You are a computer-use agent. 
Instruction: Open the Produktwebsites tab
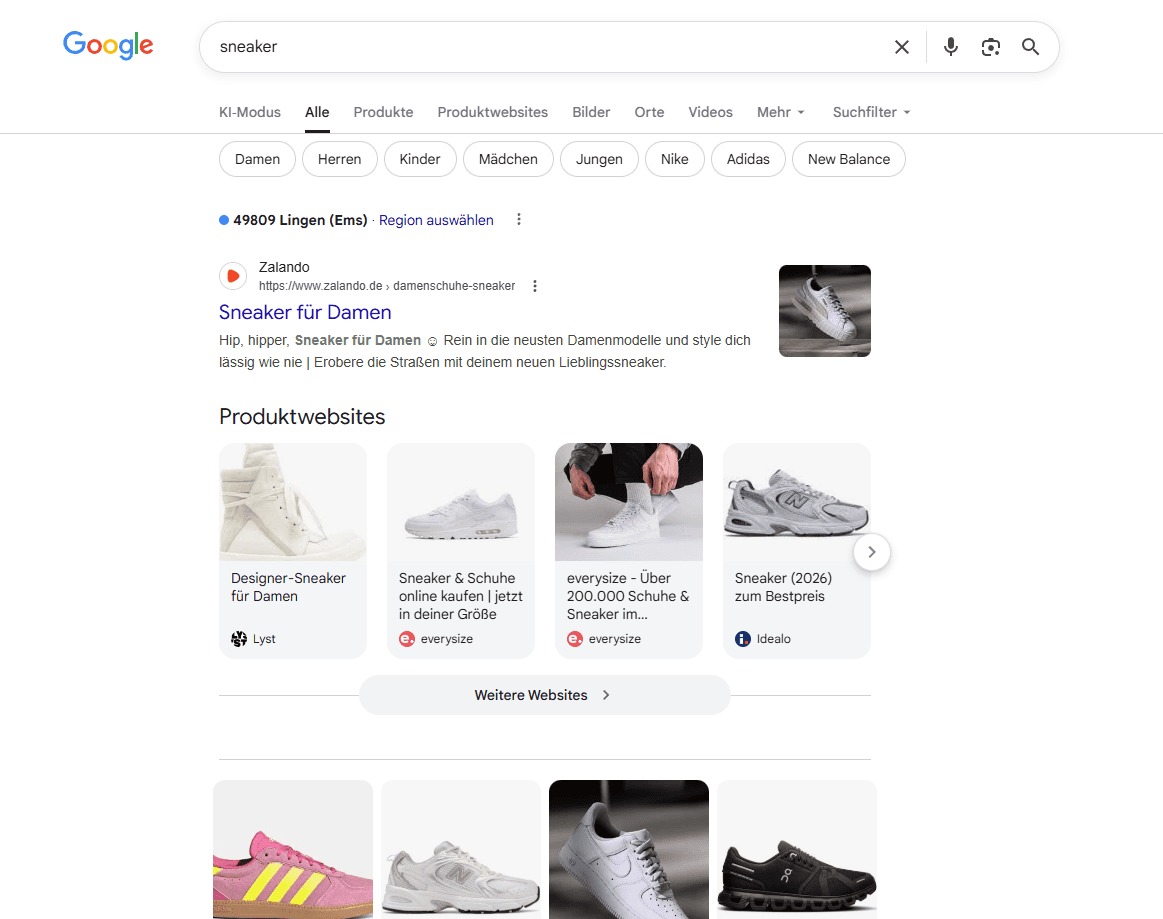click(492, 112)
